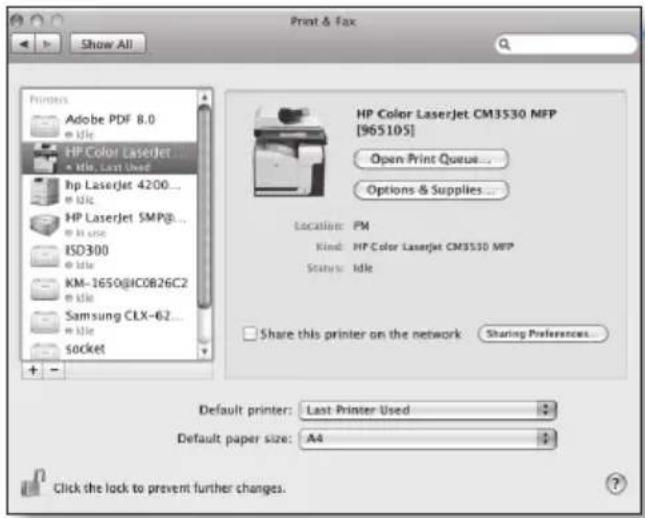Go back with the left arrow button
Image resolution: width=645 pixels, height=518 pixels.
pos(24,44)
